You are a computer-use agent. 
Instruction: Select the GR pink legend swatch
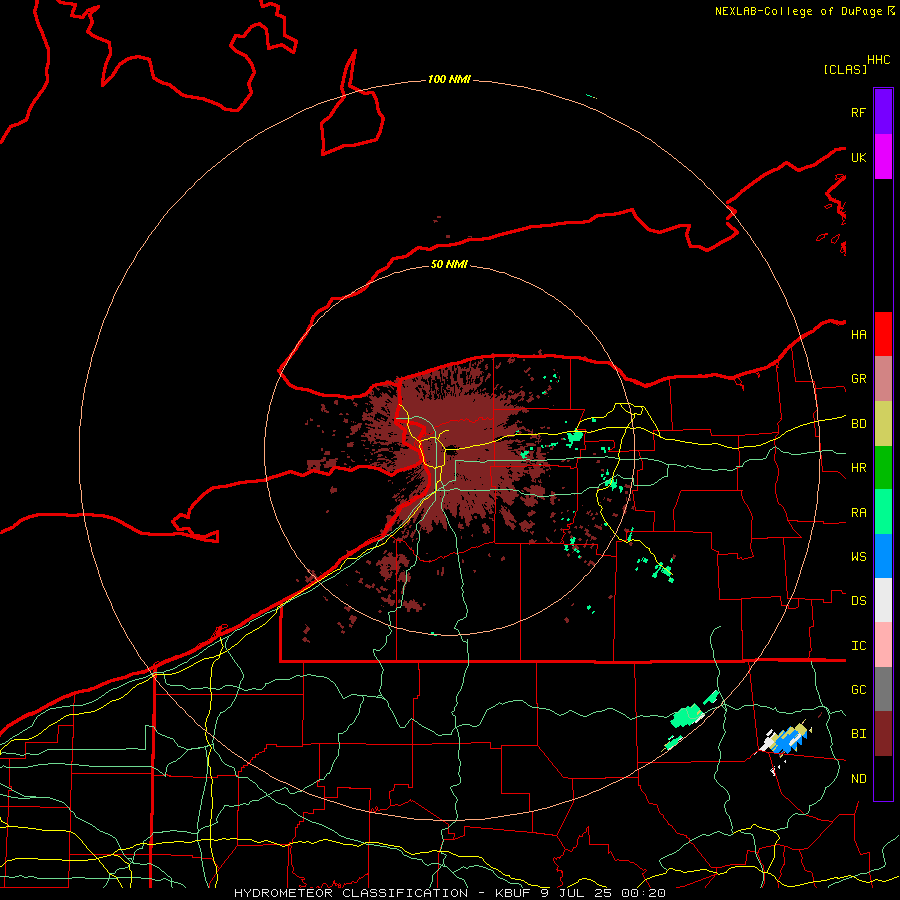[883, 378]
